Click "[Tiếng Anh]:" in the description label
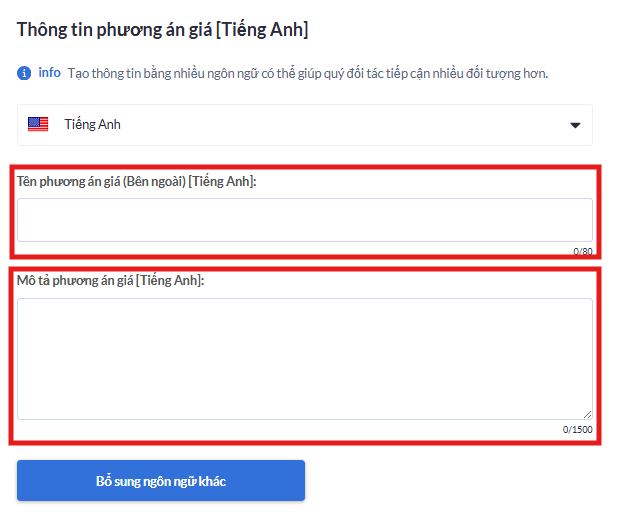 coord(170,280)
